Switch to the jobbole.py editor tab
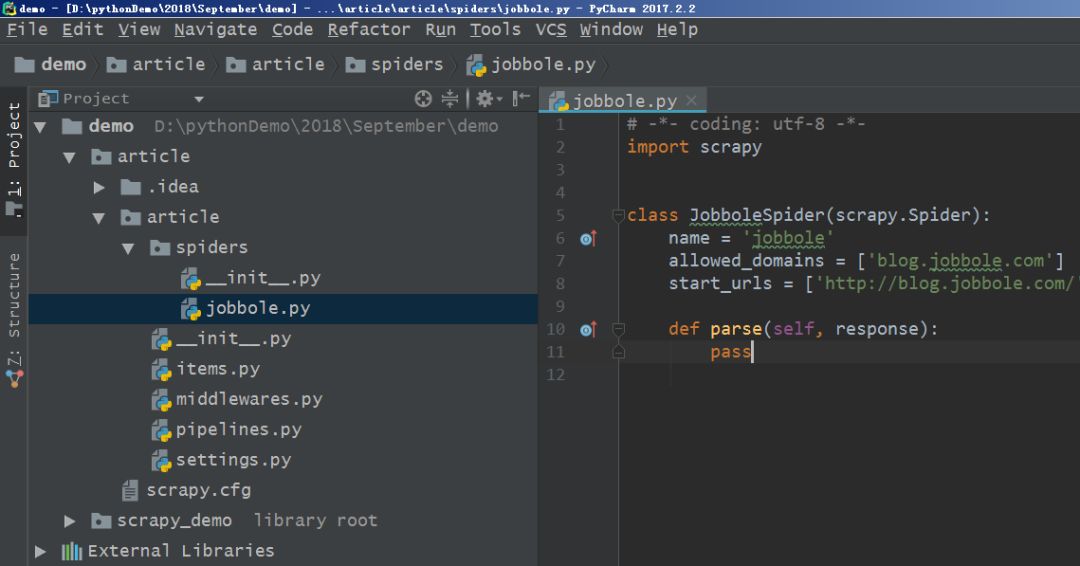This screenshot has width=1080, height=566. point(623,101)
